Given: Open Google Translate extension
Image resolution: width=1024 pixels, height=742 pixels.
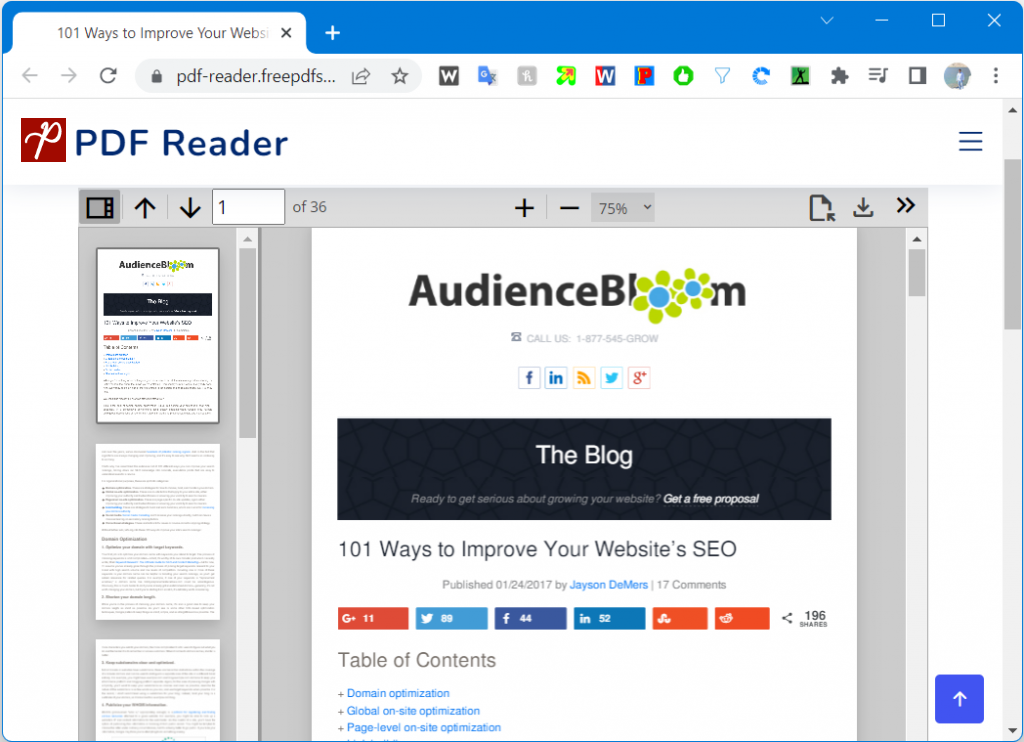Looking at the screenshot, I should (487, 76).
